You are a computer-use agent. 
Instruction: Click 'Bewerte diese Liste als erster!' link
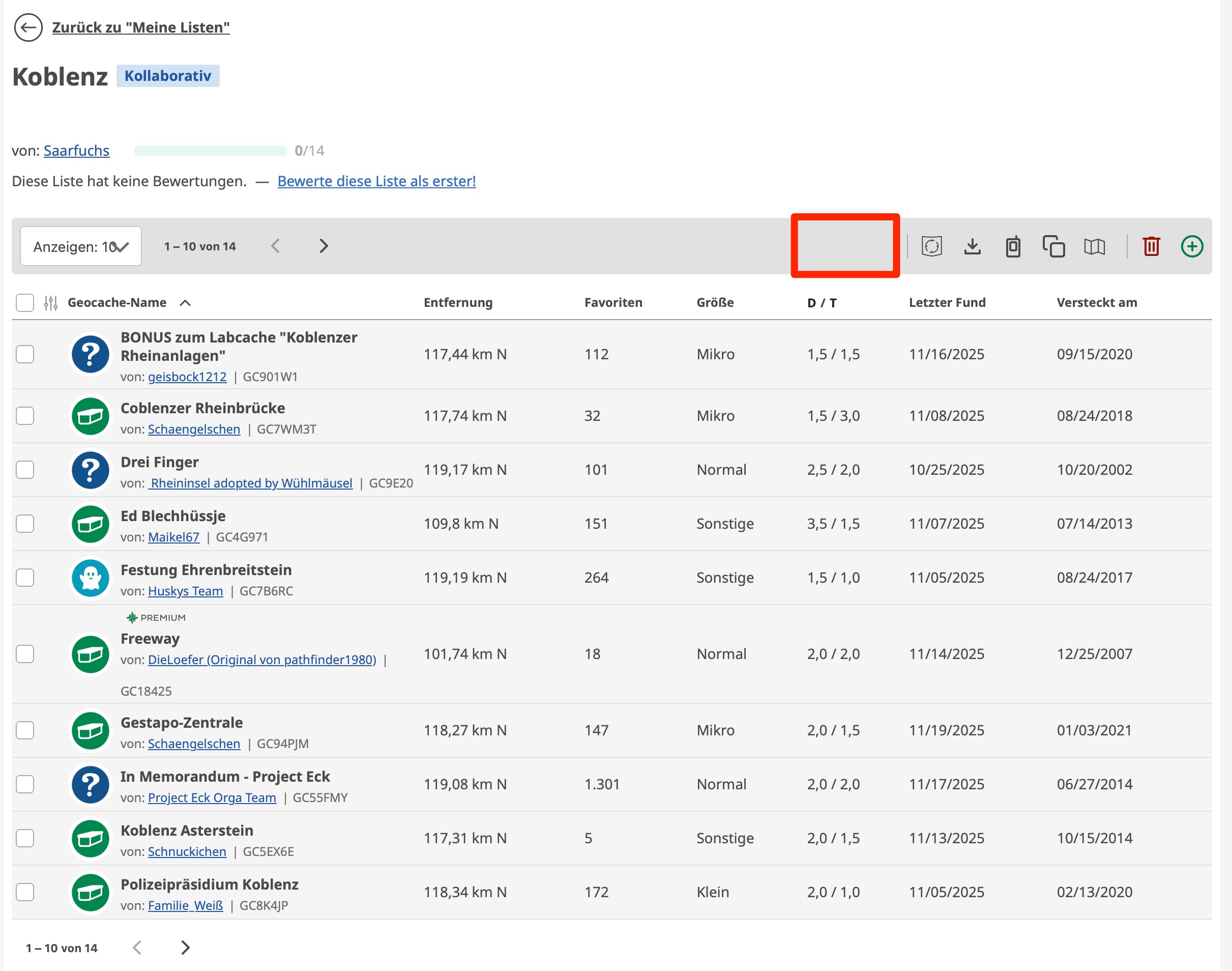click(x=376, y=181)
